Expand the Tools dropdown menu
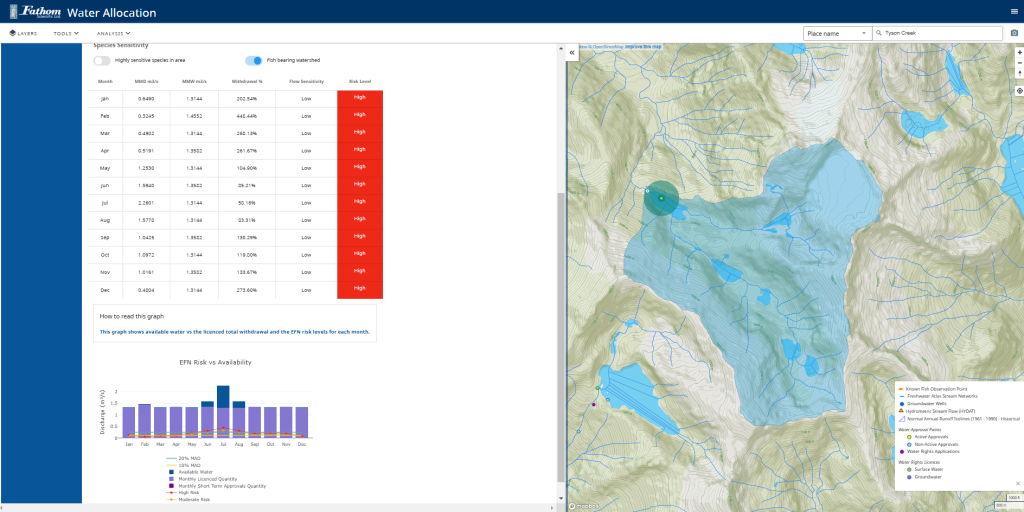 pos(66,33)
